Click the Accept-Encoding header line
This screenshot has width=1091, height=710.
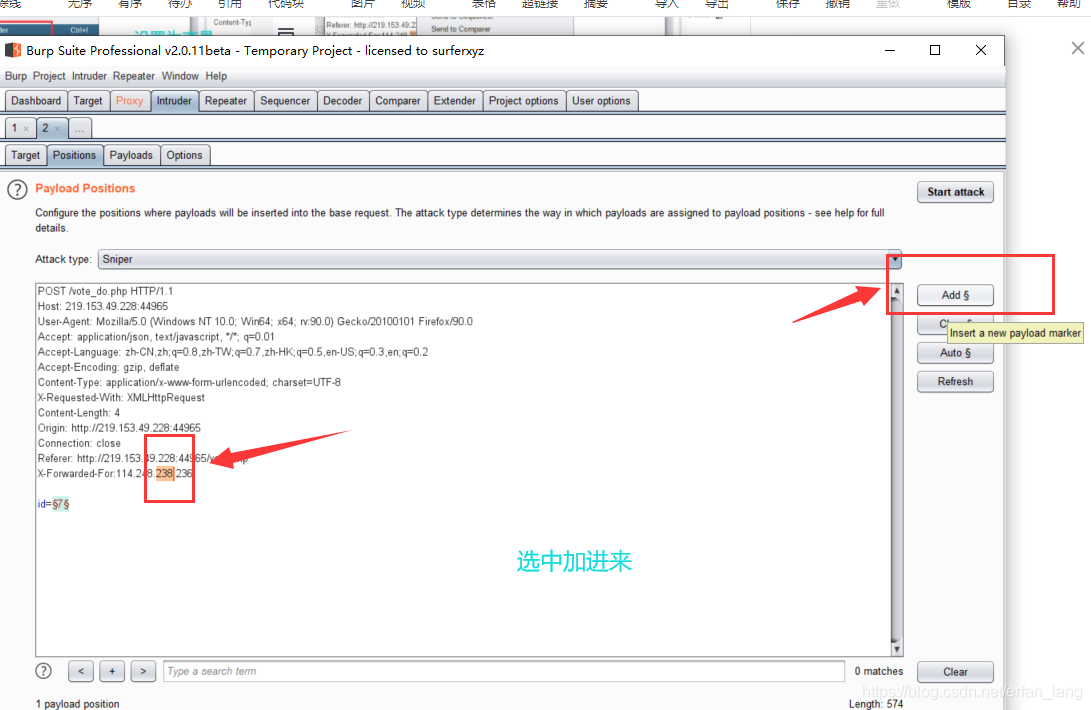coord(109,367)
